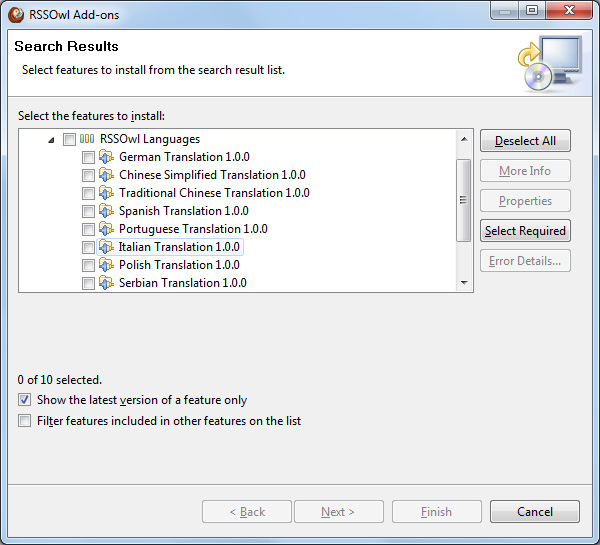Viewport: 600px width, 545px height.
Task: Click the Spanish Translation feature icon
Action: coord(106,211)
